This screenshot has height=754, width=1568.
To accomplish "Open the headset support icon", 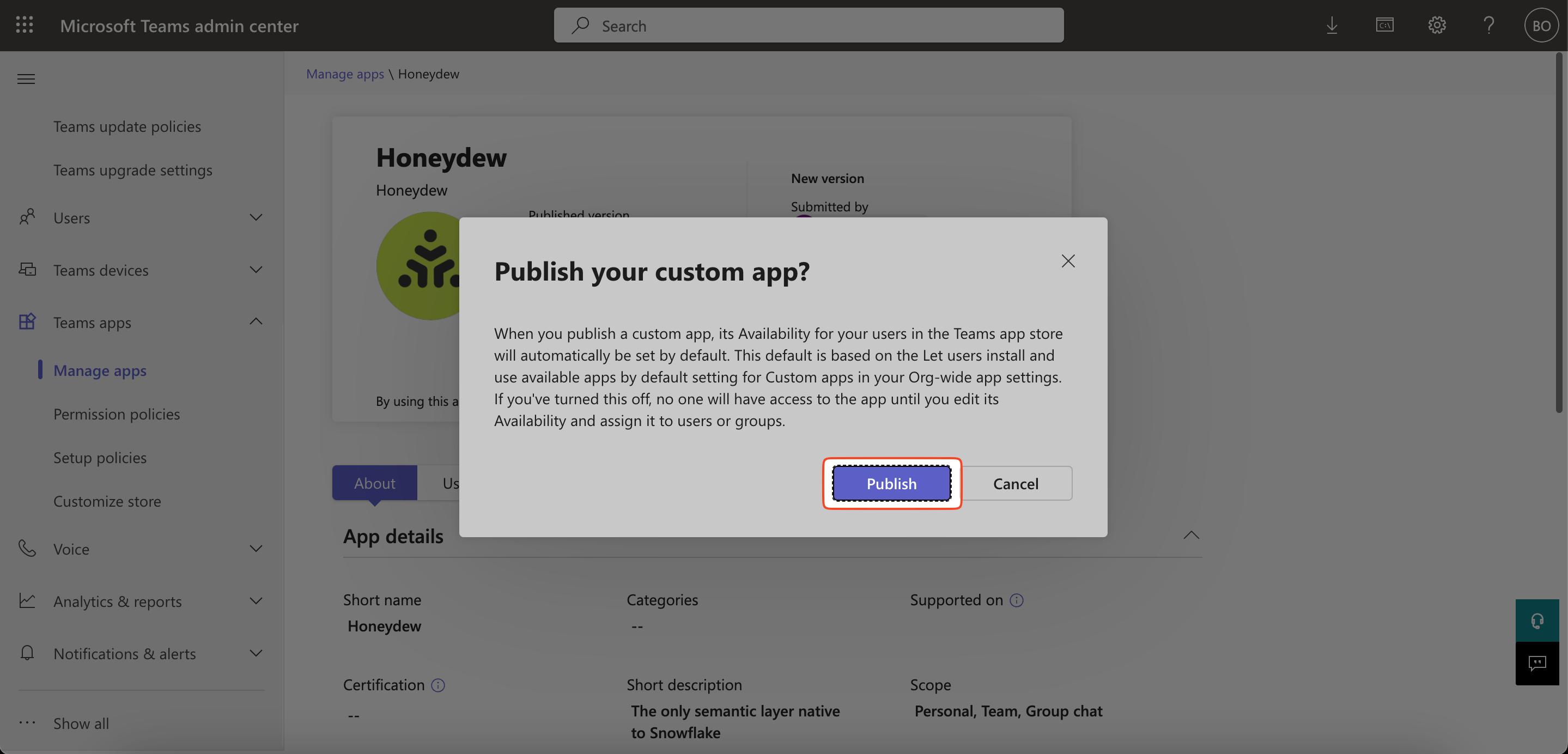I will [1536, 620].
